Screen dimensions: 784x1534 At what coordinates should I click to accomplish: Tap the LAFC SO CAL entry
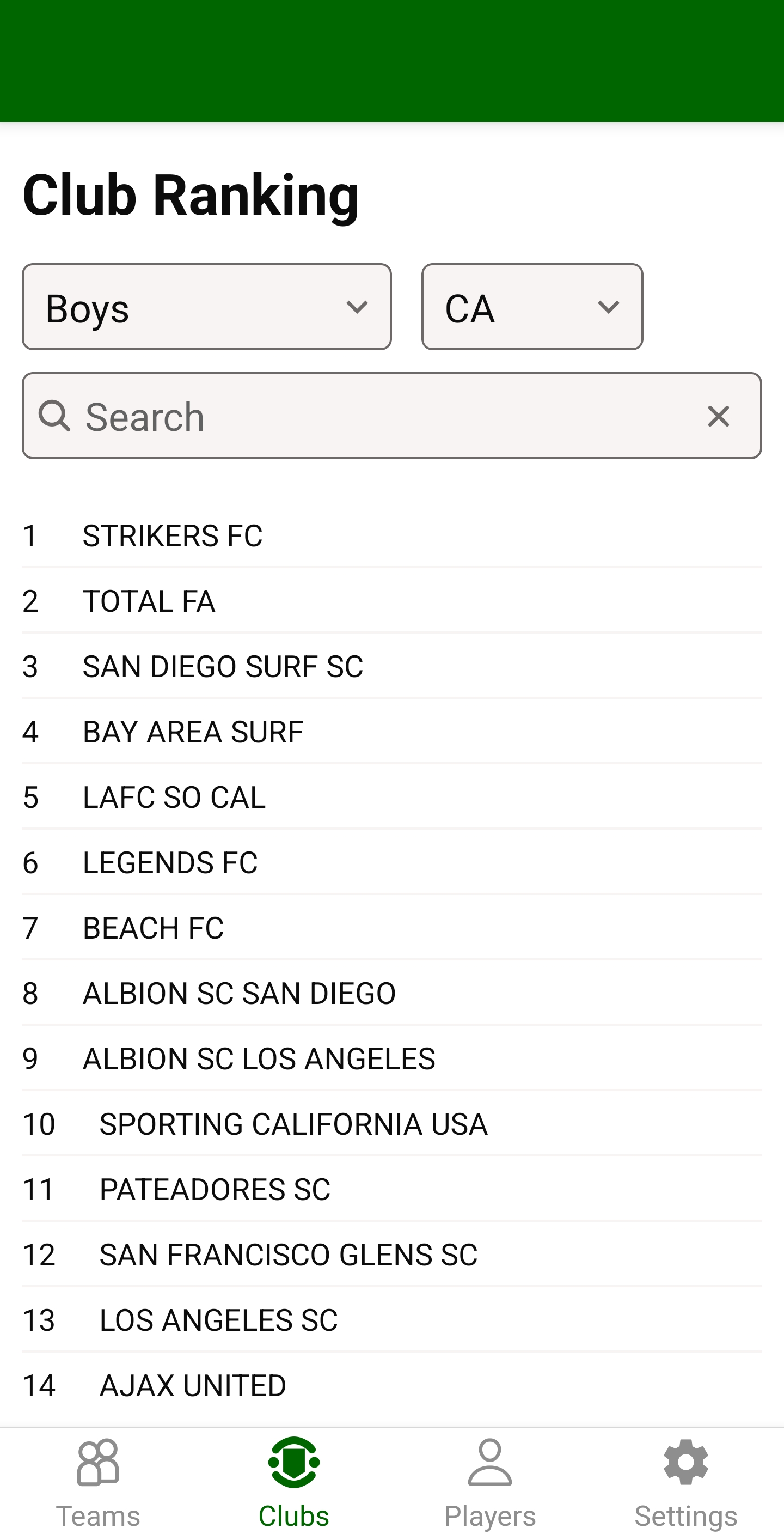click(x=174, y=798)
